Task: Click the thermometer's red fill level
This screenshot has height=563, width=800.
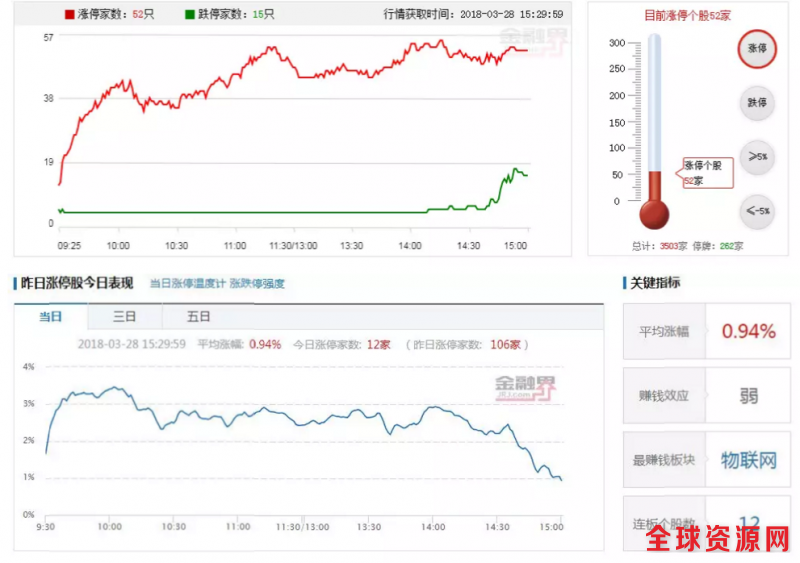Action: pos(654,185)
